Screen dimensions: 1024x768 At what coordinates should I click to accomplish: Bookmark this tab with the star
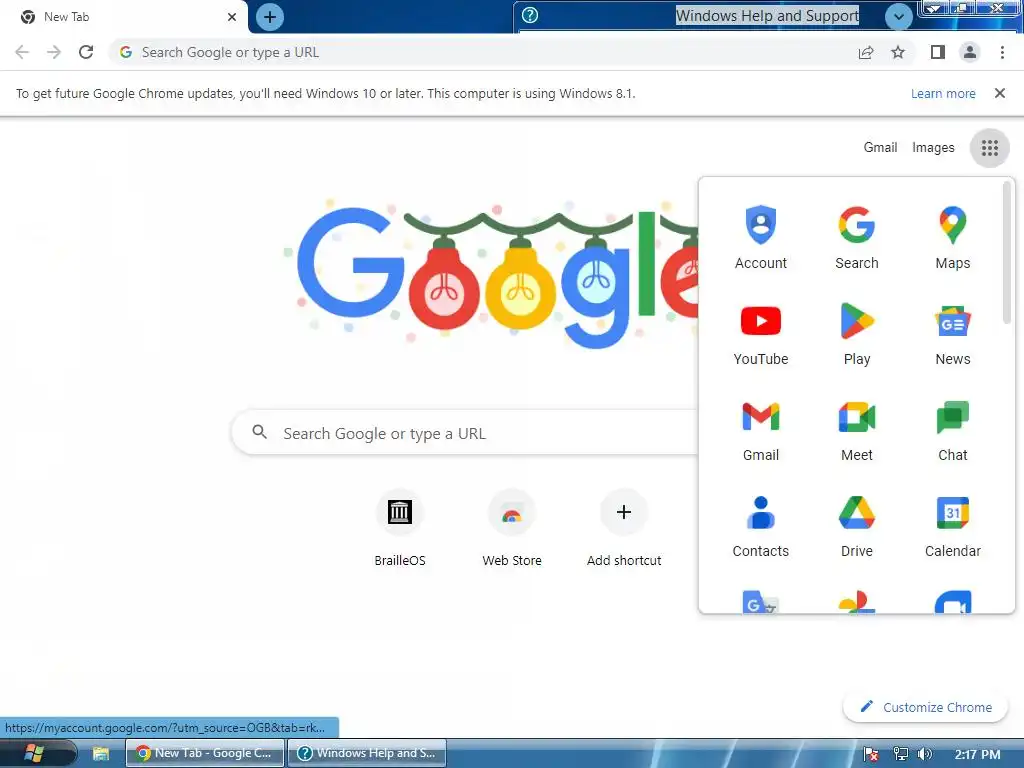(x=898, y=52)
